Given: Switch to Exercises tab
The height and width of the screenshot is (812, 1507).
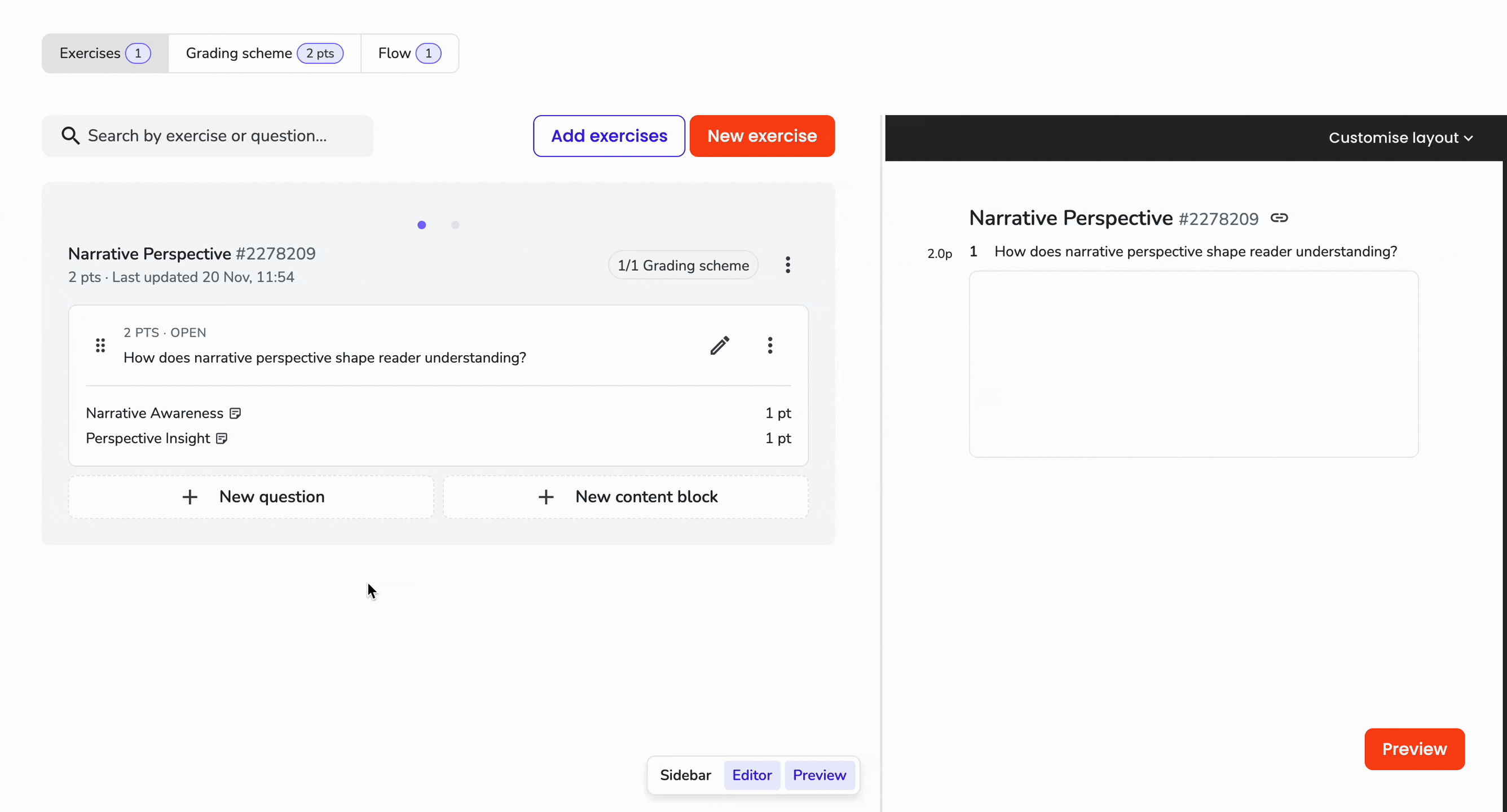Looking at the screenshot, I should pos(105,53).
